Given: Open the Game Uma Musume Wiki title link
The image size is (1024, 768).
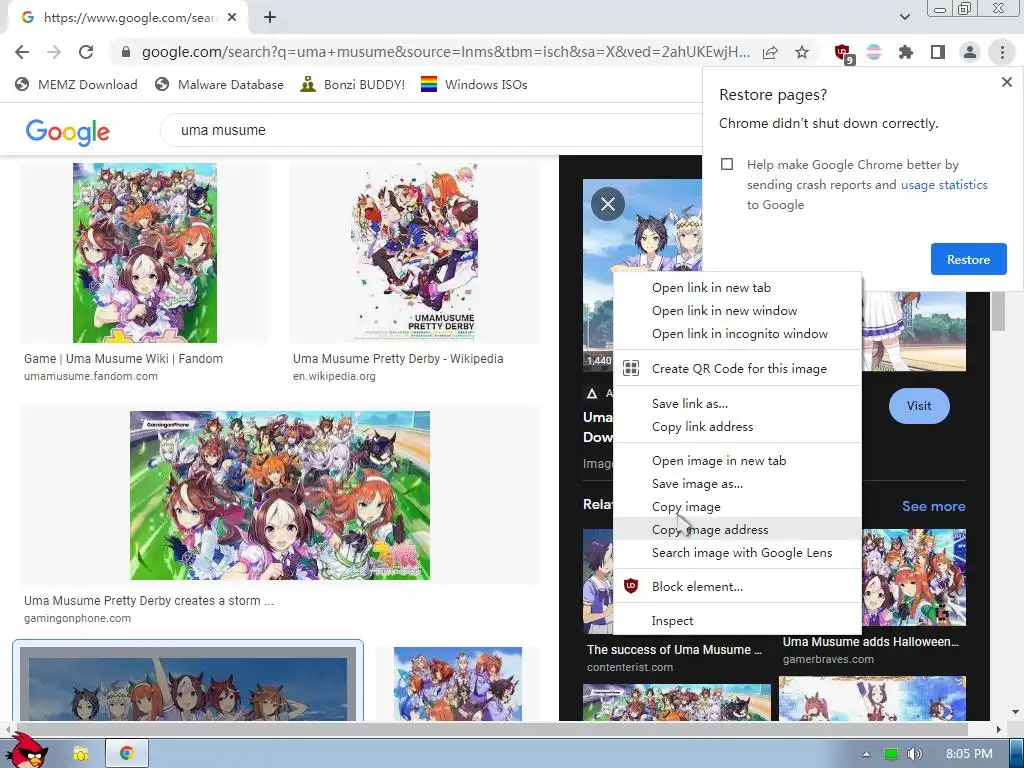Looking at the screenshot, I should coord(123,359).
